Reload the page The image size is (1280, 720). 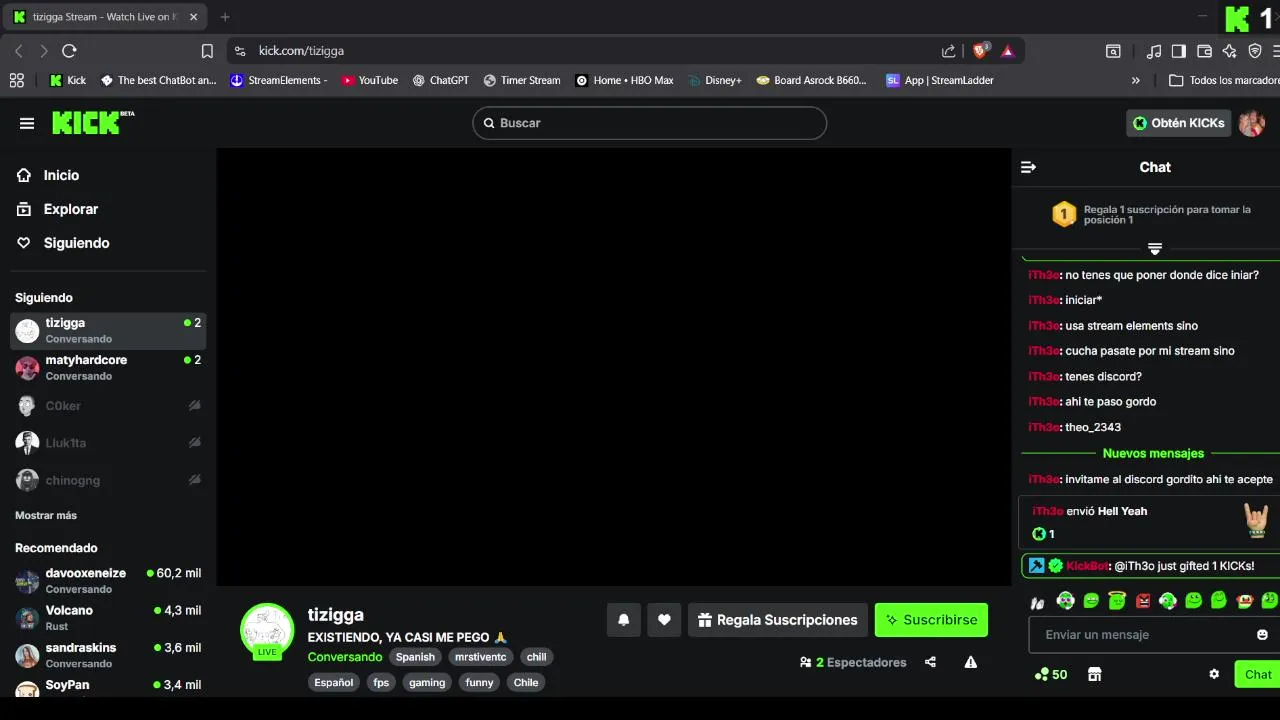[x=69, y=51]
